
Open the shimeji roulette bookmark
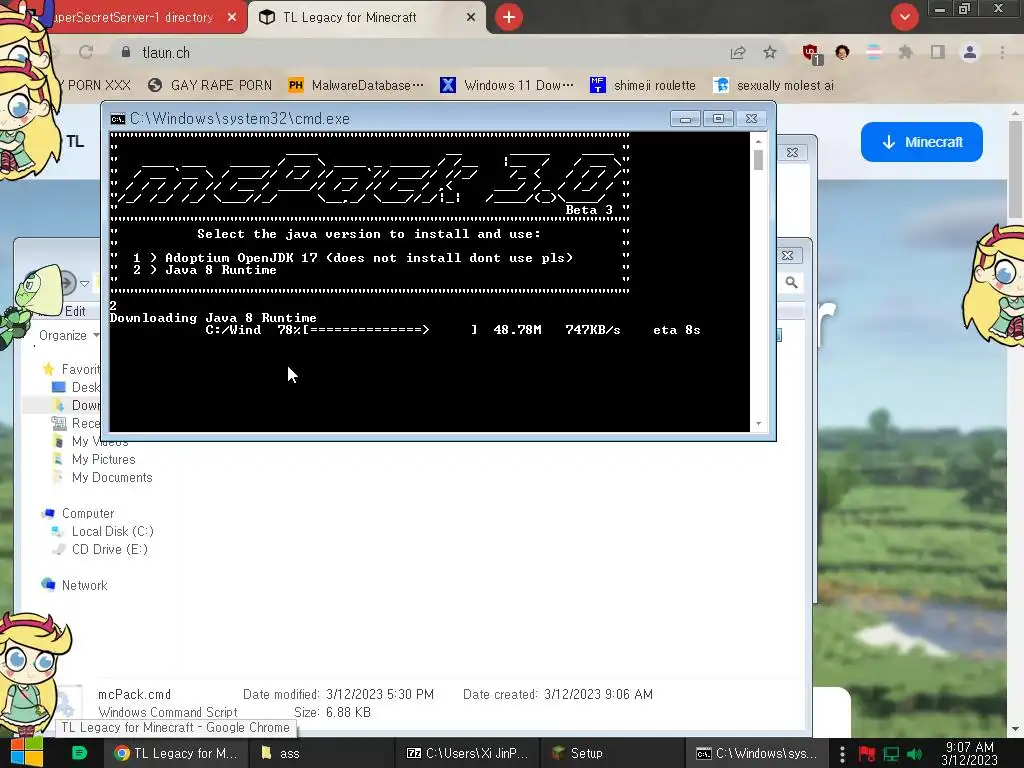coord(643,86)
